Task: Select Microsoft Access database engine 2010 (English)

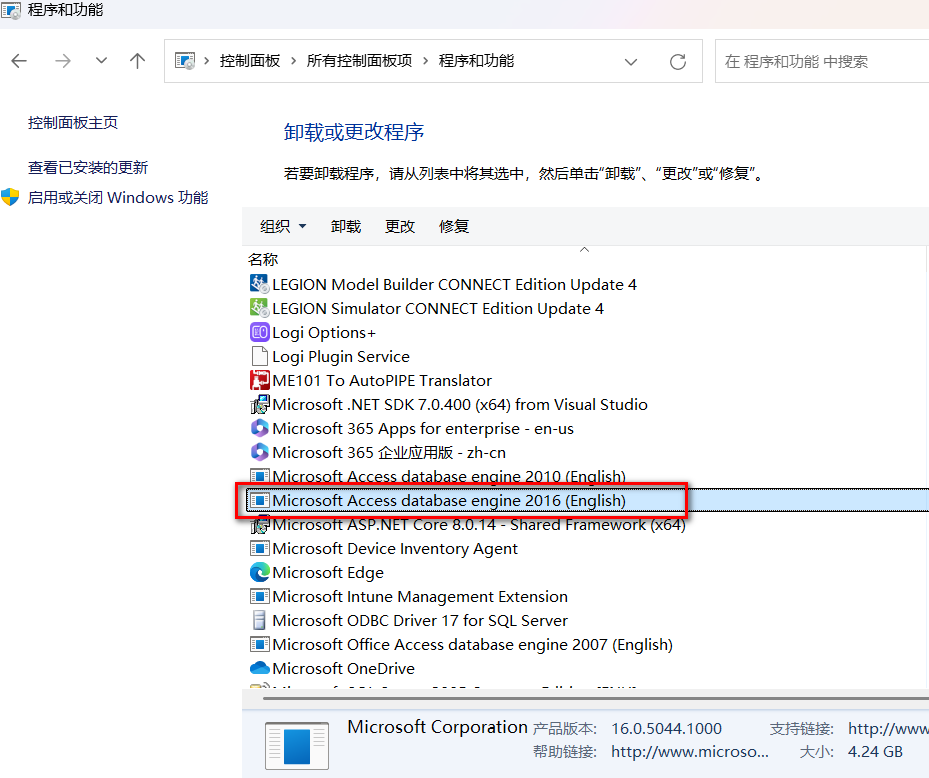Action: coord(449,476)
